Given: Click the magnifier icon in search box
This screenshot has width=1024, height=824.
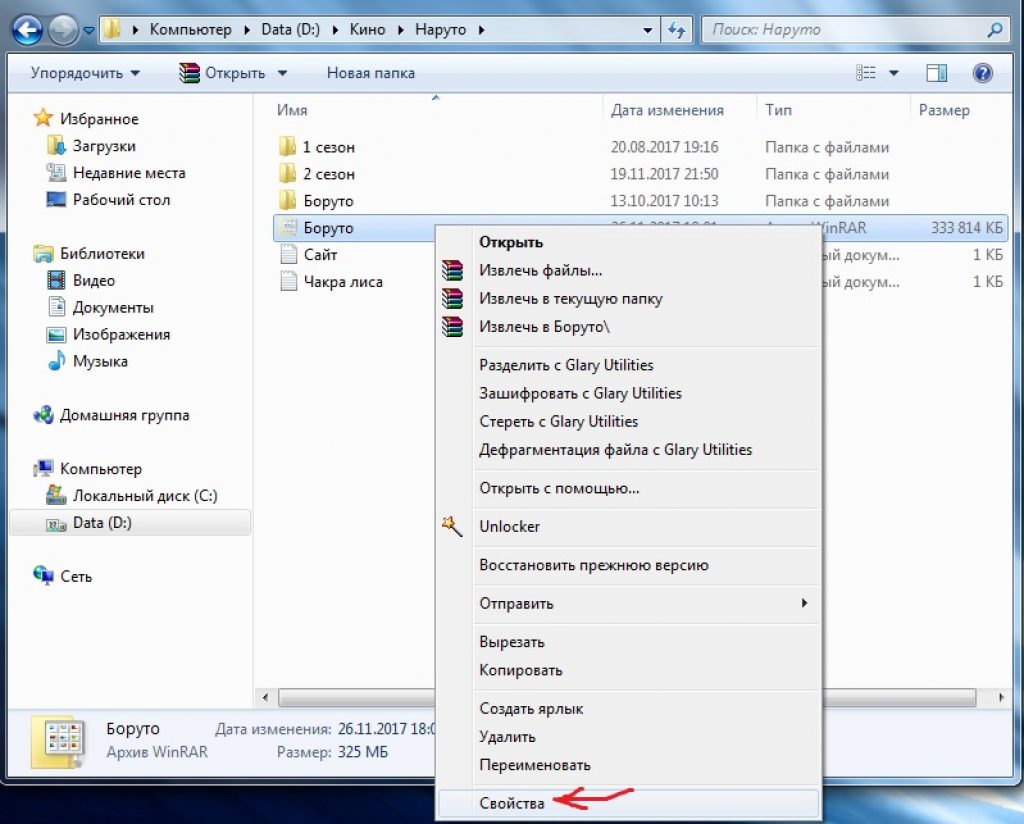Looking at the screenshot, I should click(x=995, y=29).
